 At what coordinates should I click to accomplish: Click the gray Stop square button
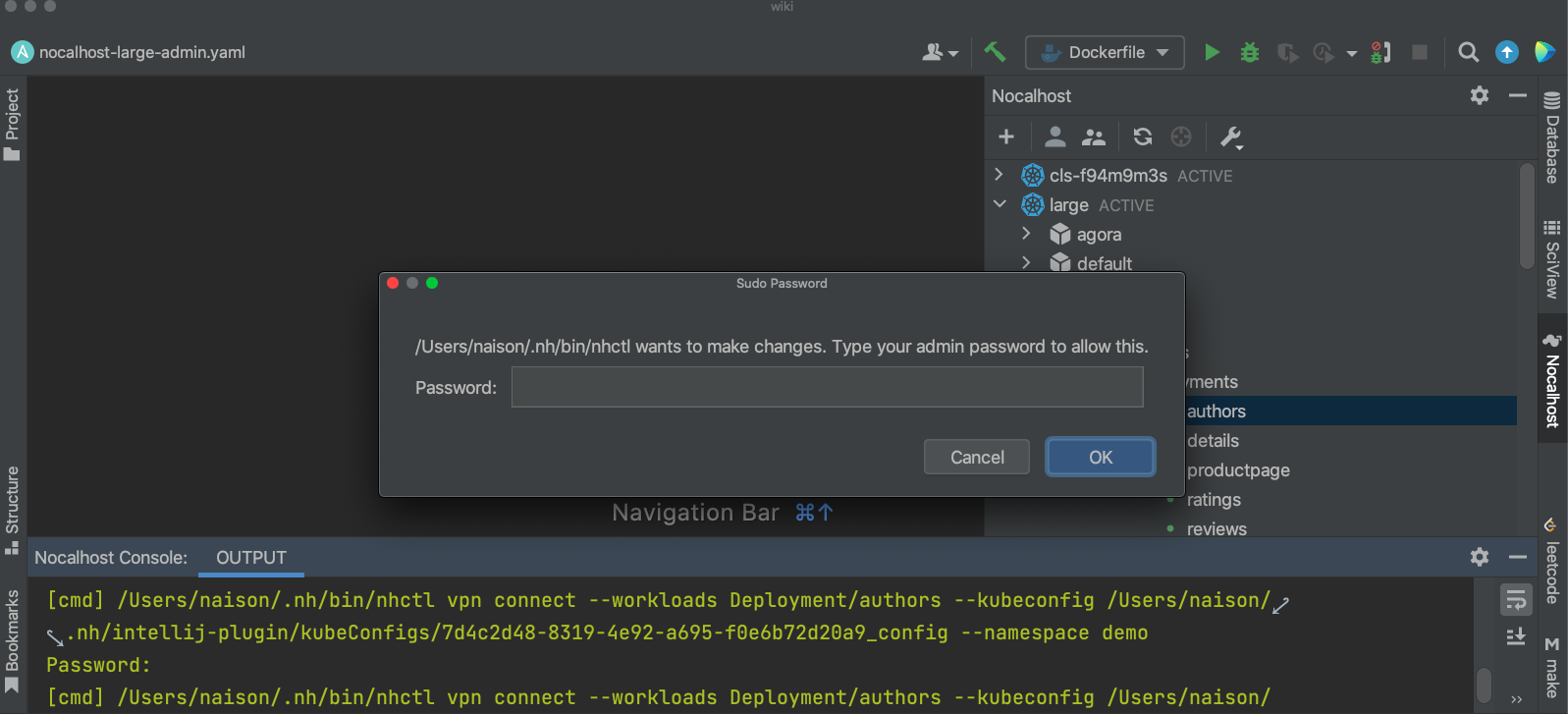[1420, 52]
